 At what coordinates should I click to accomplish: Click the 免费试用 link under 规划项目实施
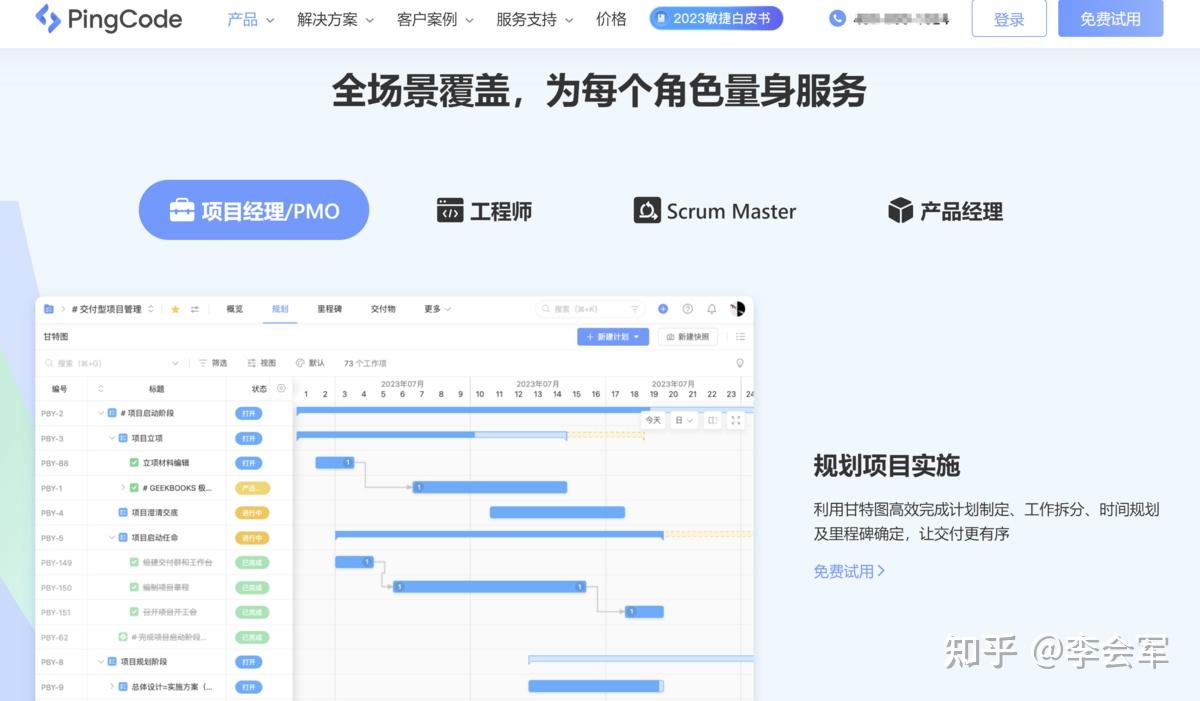(x=849, y=571)
